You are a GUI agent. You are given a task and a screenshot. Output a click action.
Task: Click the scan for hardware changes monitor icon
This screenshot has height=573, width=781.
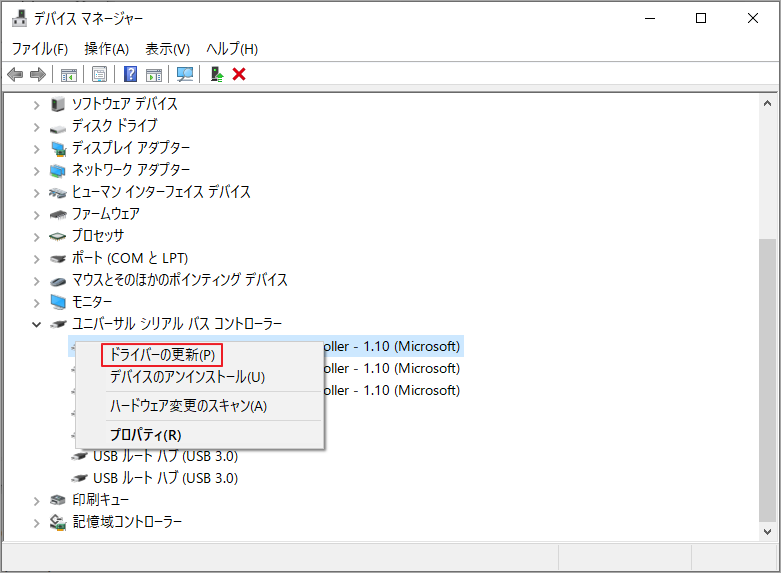pyautogui.click(x=185, y=75)
